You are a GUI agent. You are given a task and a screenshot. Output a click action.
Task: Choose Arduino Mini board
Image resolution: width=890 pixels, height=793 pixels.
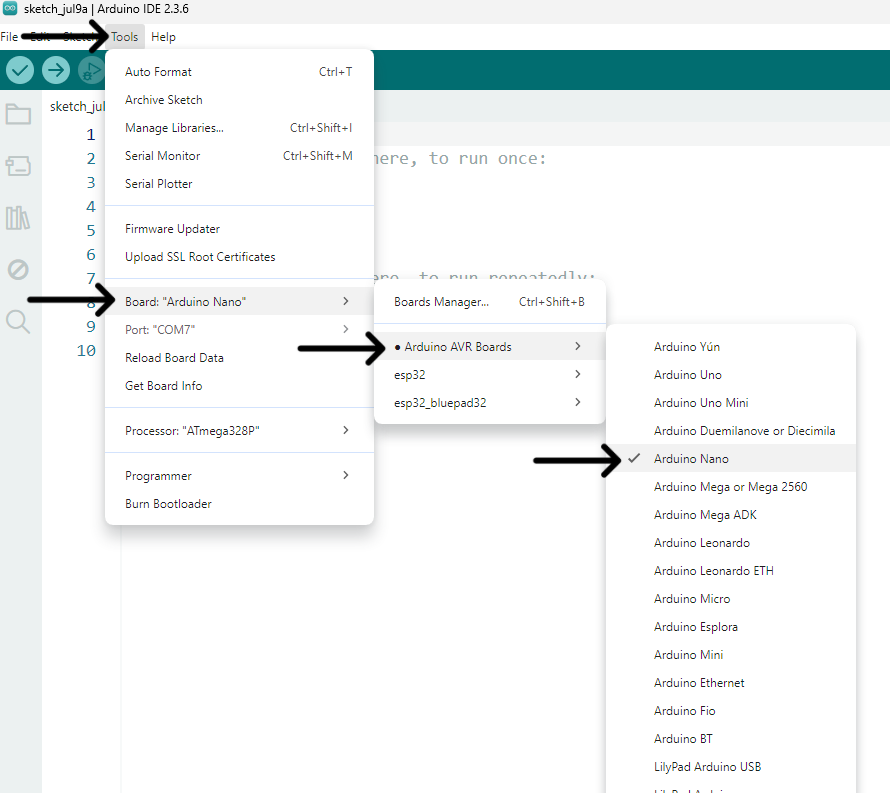pos(731,654)
